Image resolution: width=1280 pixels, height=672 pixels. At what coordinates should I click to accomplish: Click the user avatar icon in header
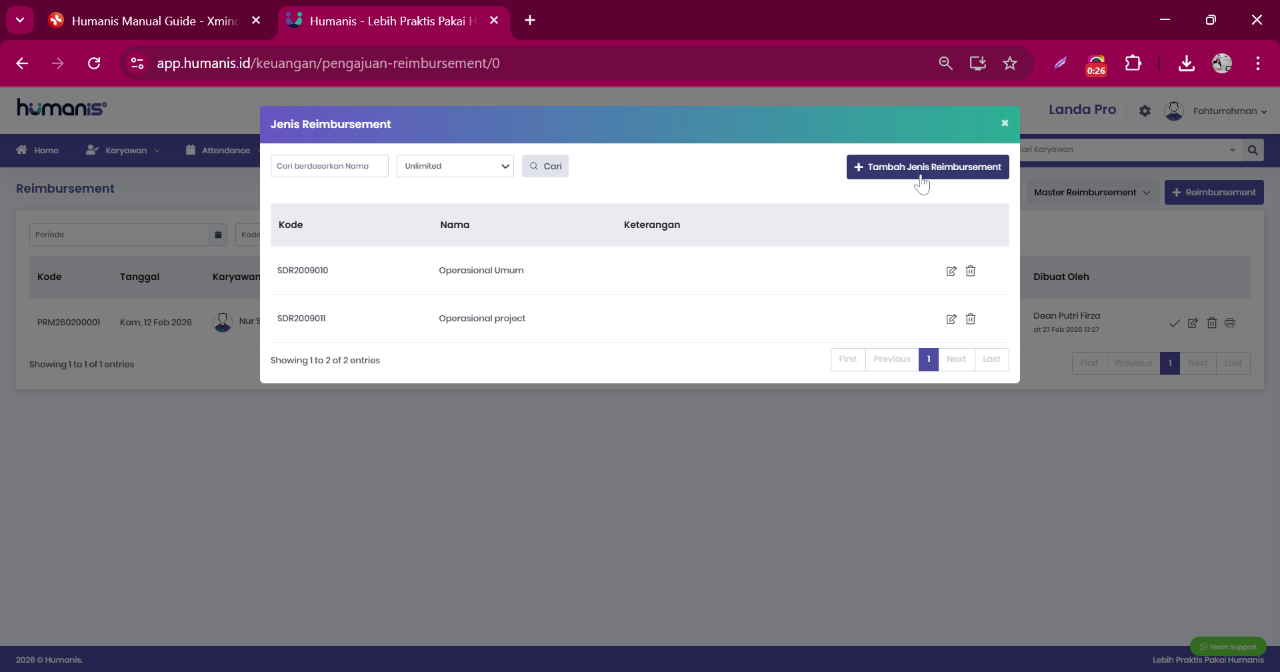(1174, 111)
